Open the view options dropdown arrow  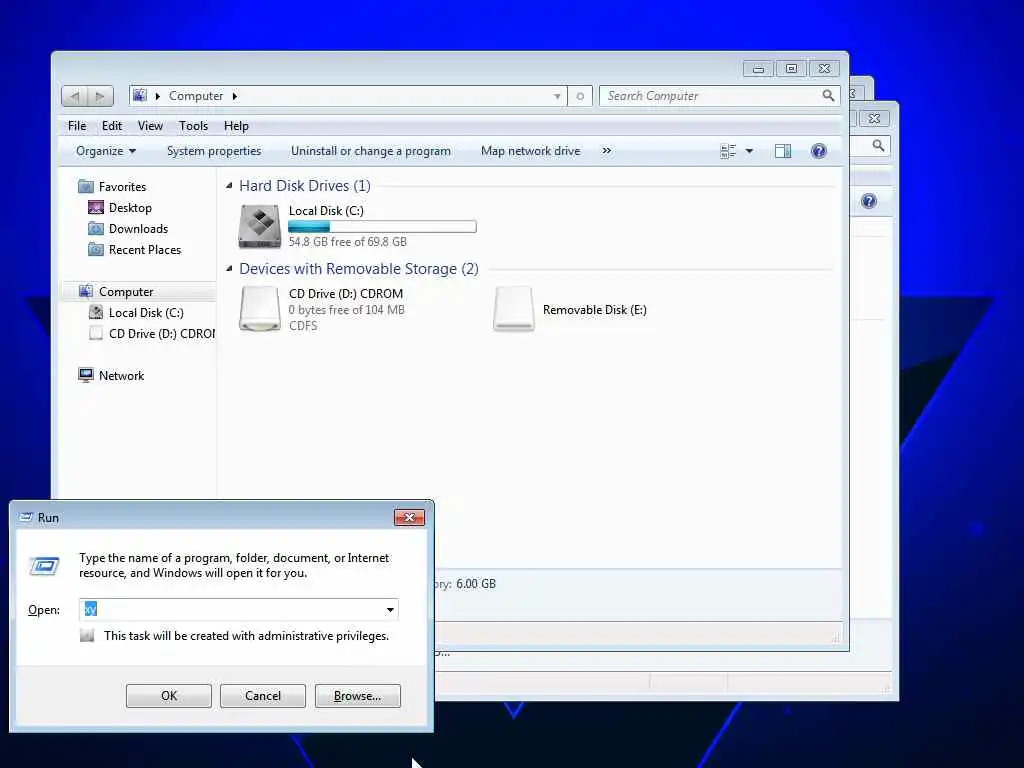tap(749, 151)
